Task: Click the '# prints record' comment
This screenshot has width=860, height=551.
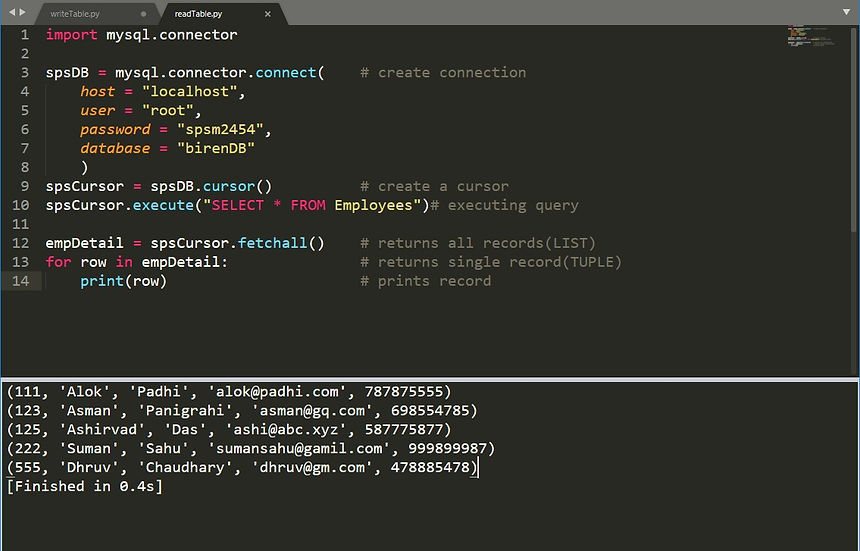Action: coord(426,281)
